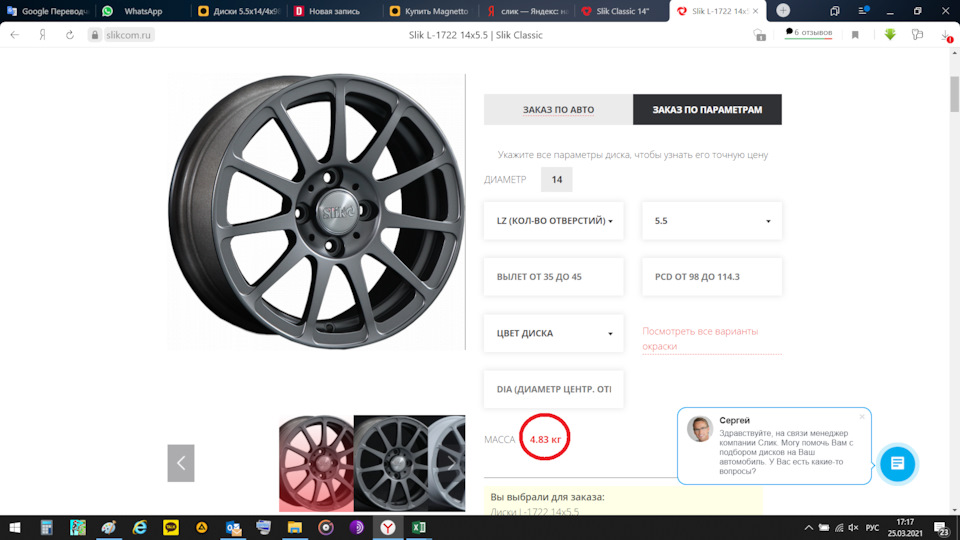Image resolution: width=960 pixels, height=540 pixels.
Task: Switch to the Новая запись tab
Action: (335, 11)
